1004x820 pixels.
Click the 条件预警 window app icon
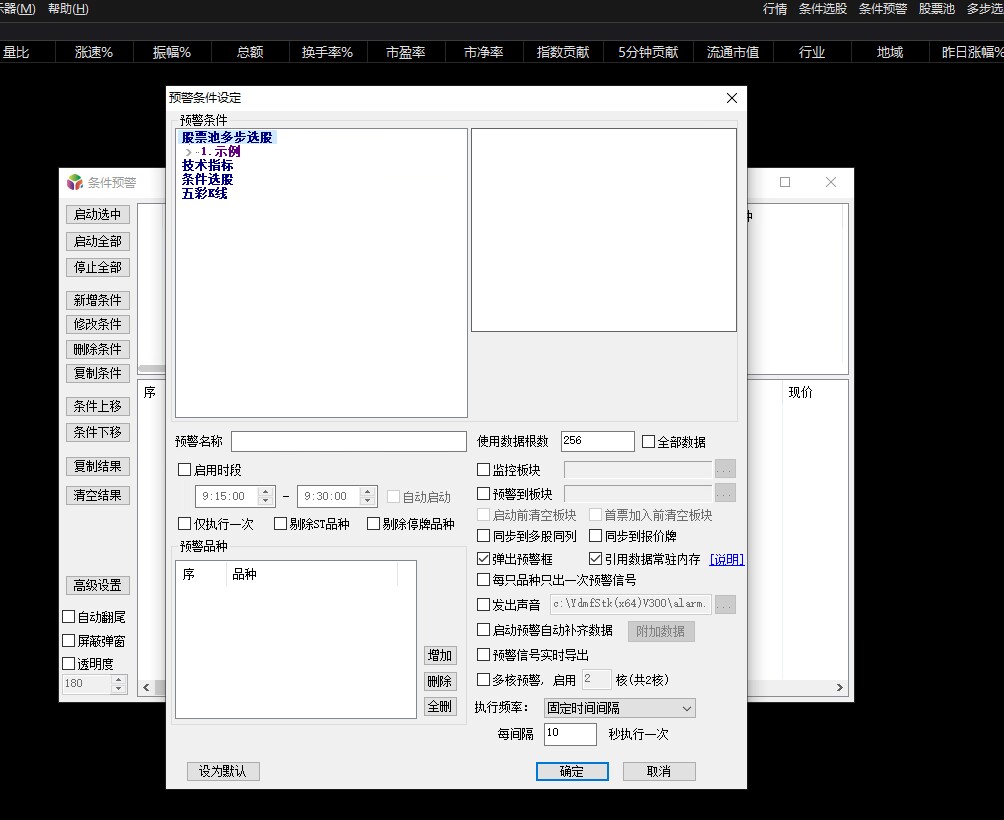click(x=75, y=182)
